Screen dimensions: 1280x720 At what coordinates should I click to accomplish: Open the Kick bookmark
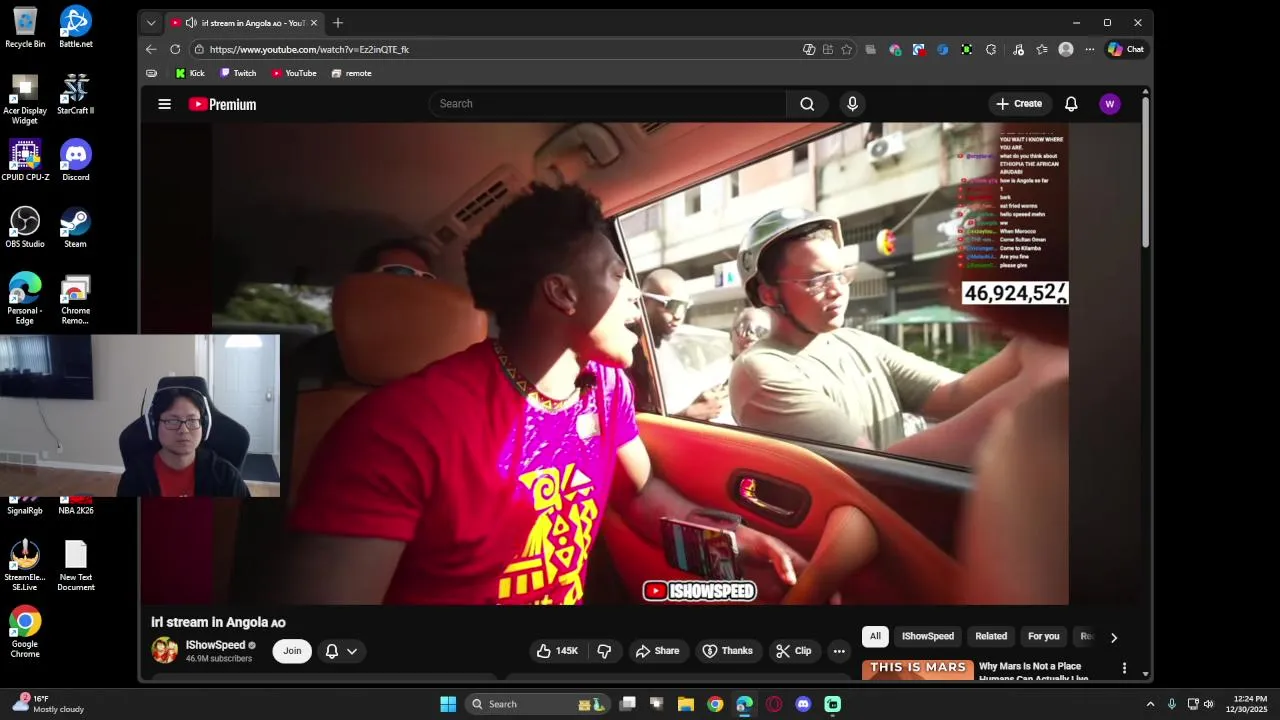coord(190,73)
